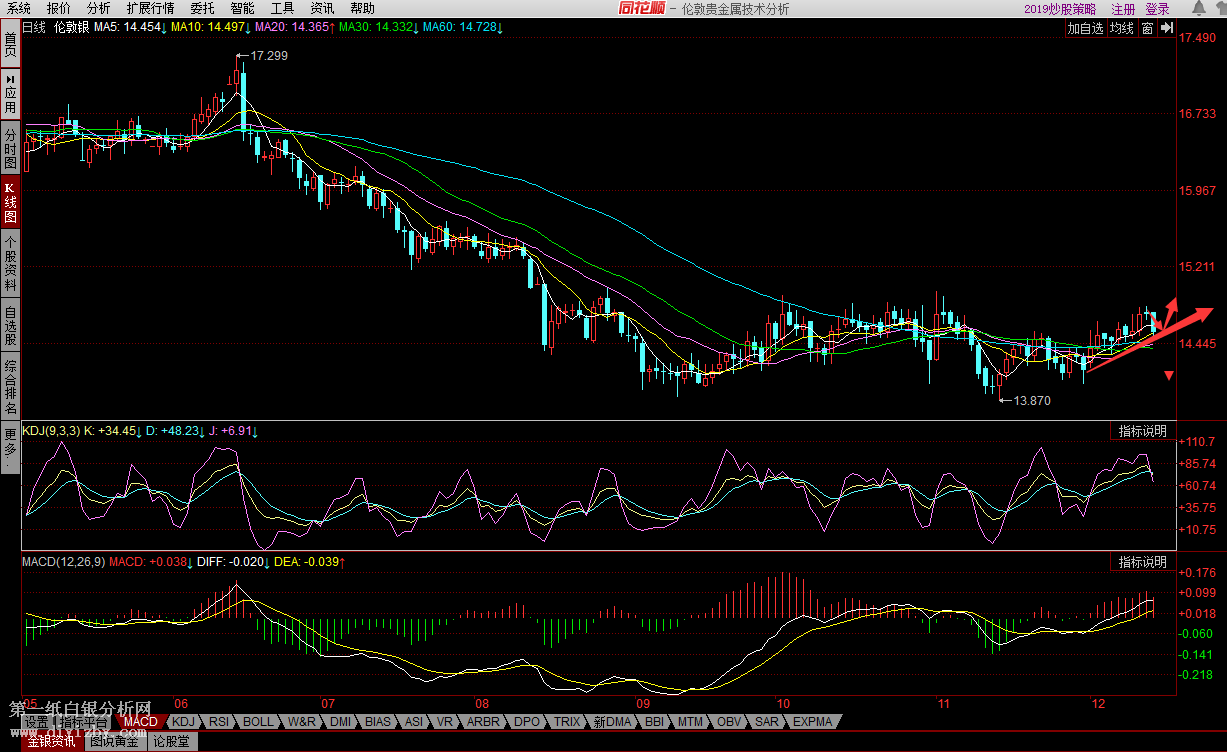Switch to 分时图 in the sidebar

tap(10, 148)
